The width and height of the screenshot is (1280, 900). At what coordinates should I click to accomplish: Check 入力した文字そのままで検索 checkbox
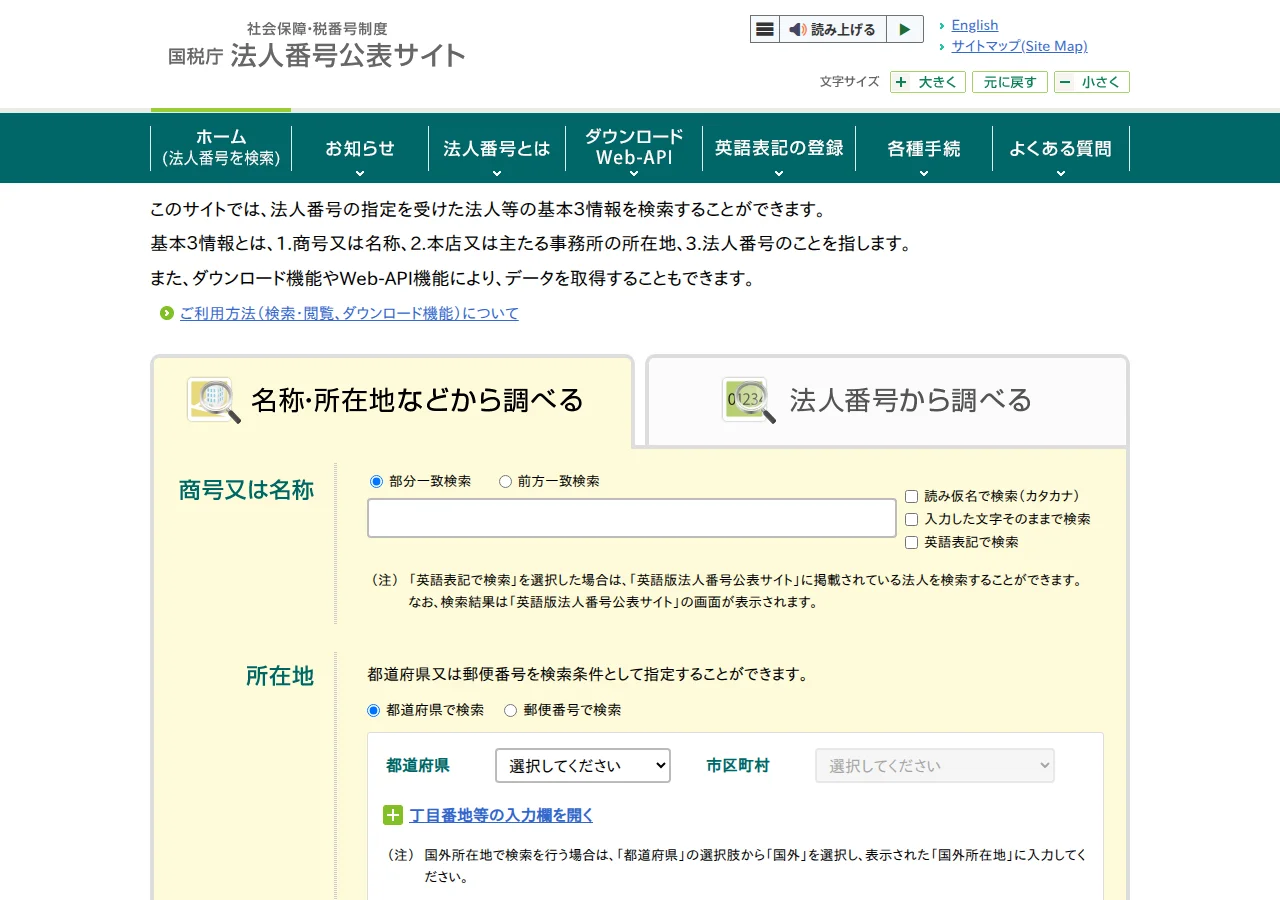click(911, 519)
